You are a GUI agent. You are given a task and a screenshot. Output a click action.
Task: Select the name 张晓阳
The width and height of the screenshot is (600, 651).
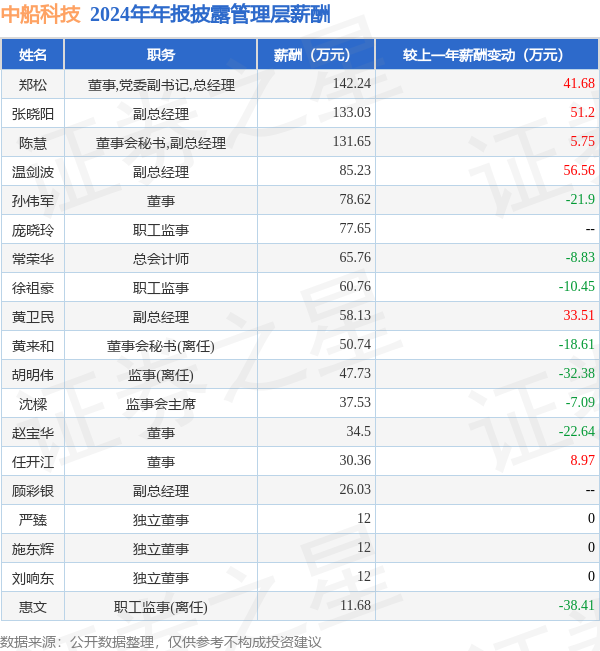click(33, 114)
